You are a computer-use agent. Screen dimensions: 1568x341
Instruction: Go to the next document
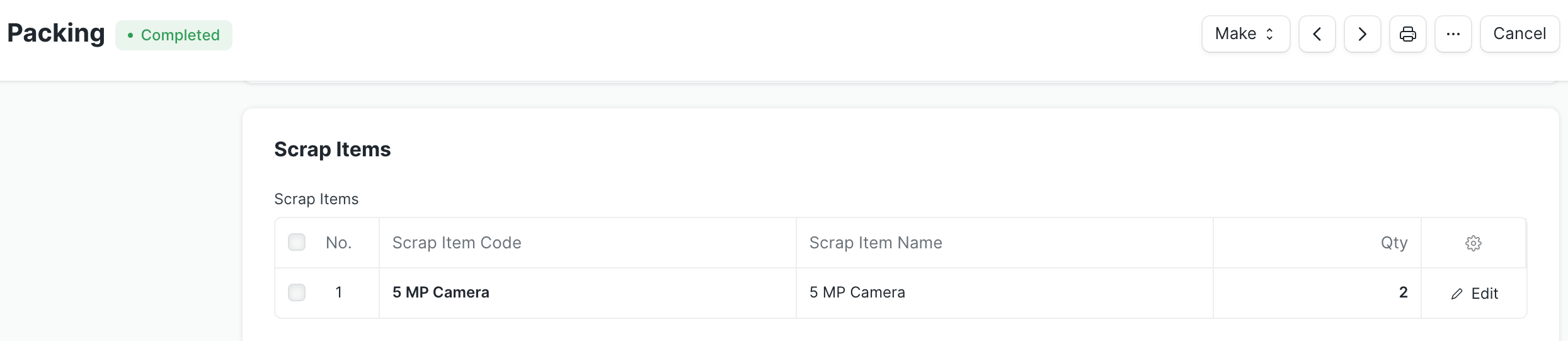coord(1362,34)
